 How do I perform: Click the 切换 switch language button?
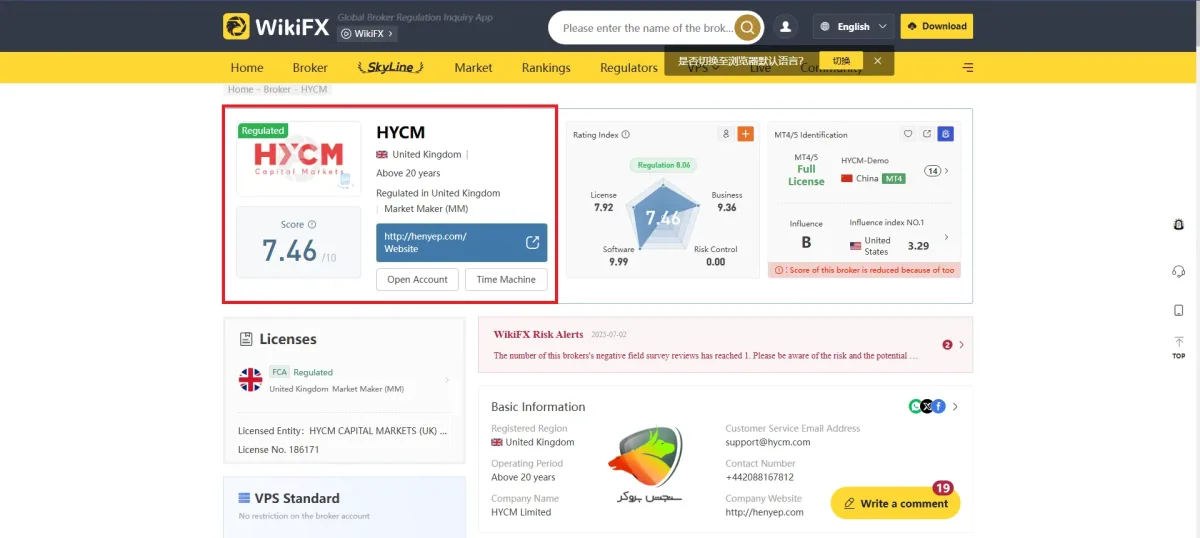(x=841, y=61)
